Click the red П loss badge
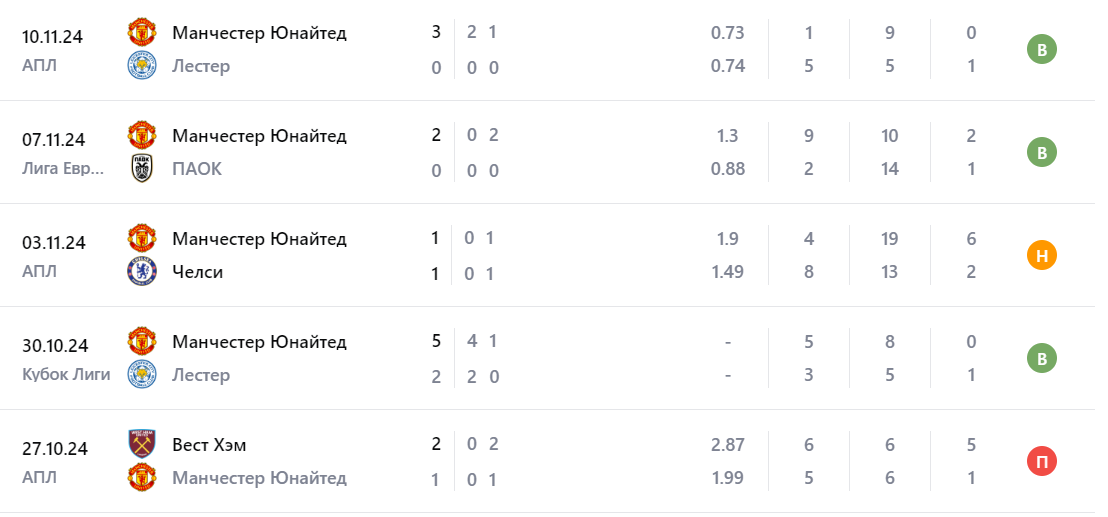 click(1041, 461)
